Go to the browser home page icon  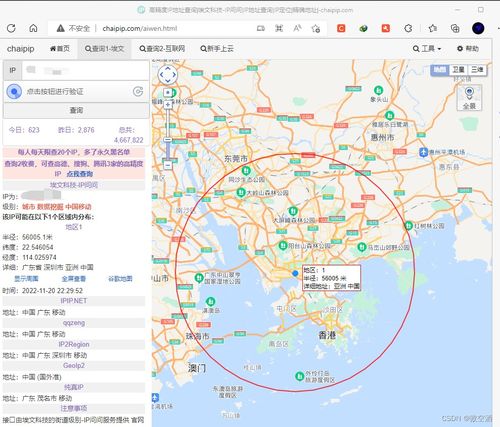coord(33,28)
